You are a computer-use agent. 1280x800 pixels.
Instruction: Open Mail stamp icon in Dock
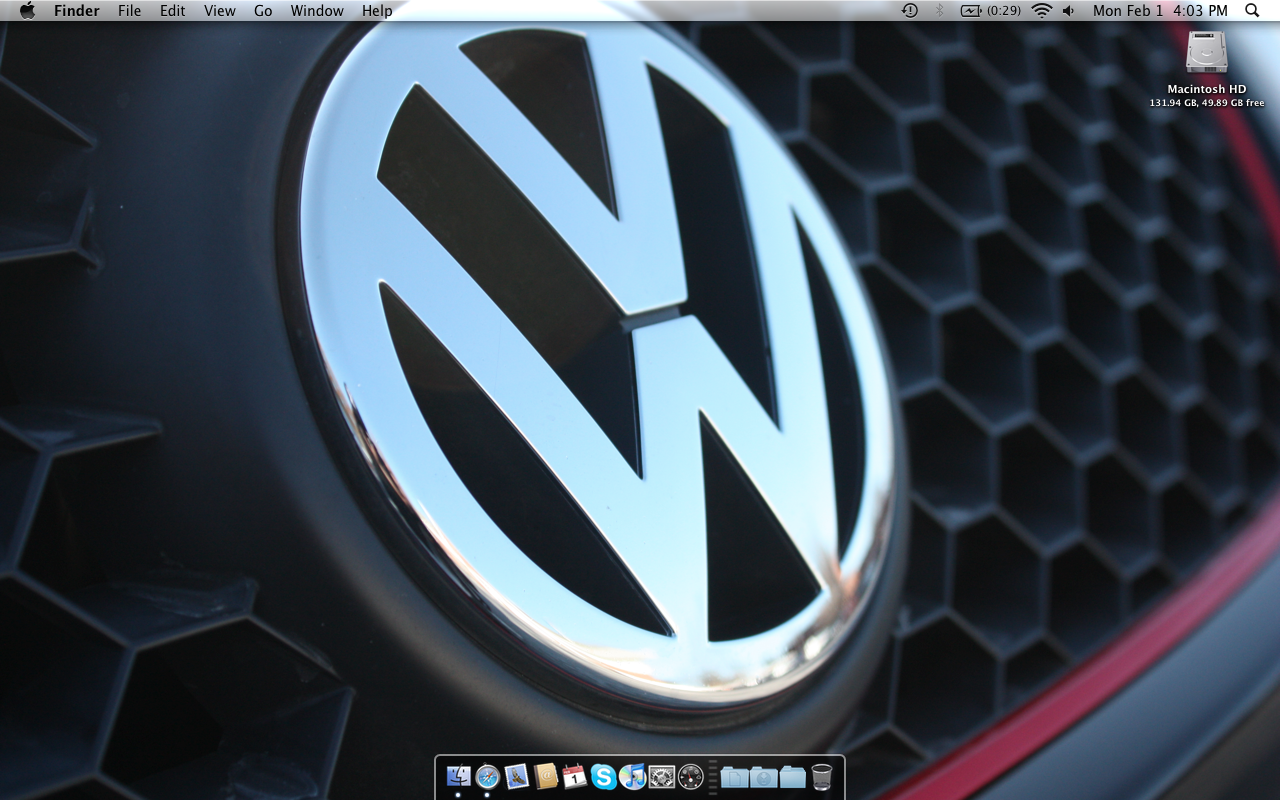tap(516, 776)
